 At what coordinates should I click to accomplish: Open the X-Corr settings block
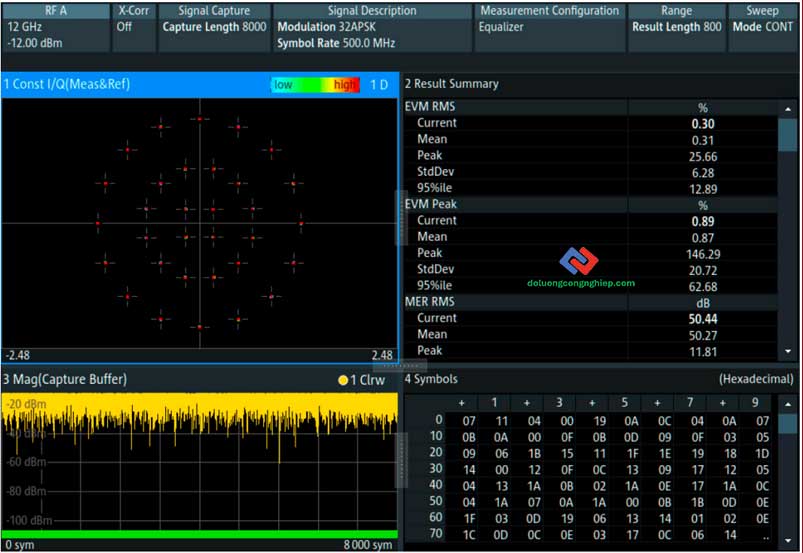[x=134, y=27]
